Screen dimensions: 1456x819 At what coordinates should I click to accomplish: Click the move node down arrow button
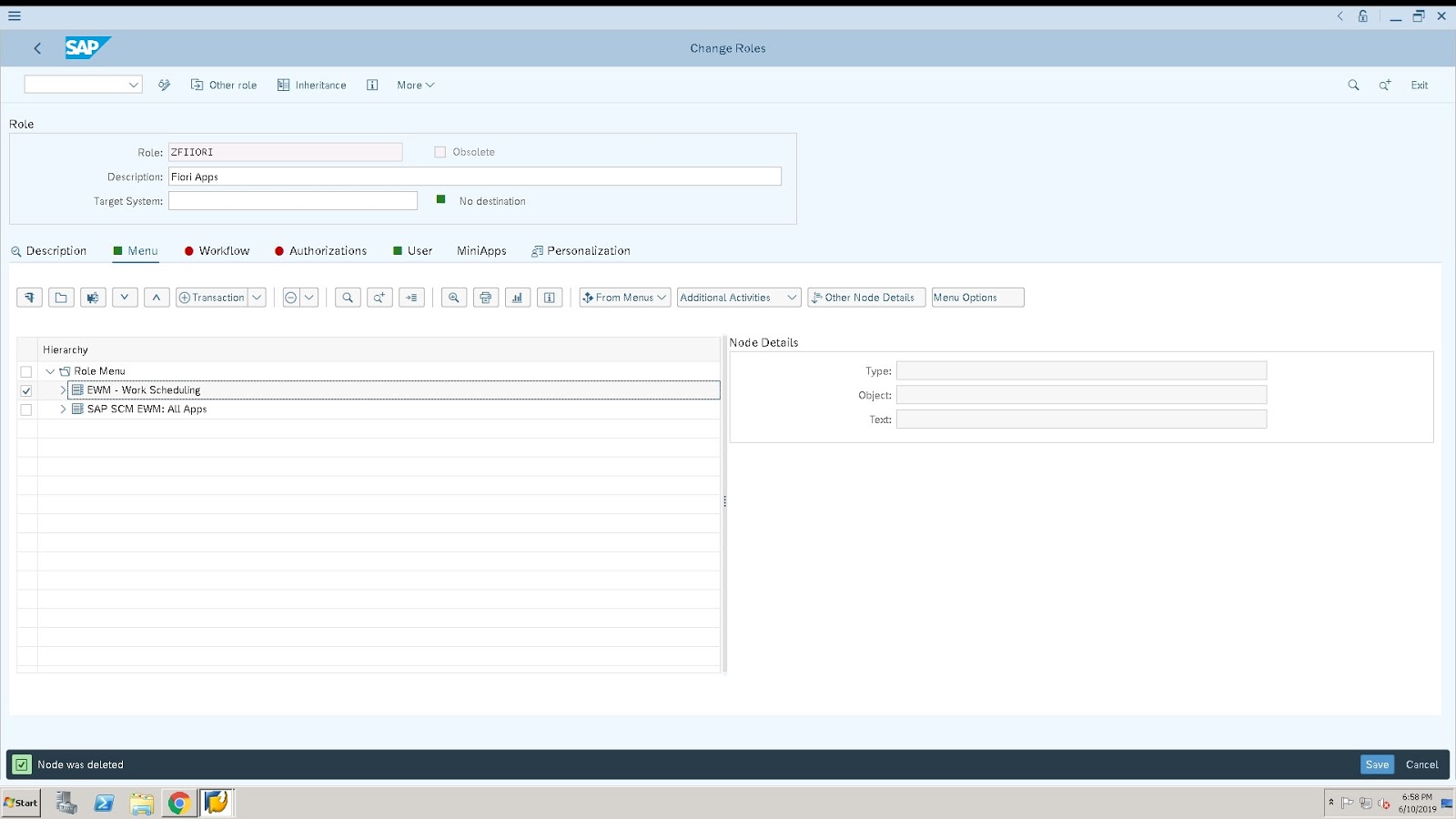point(125,298)
